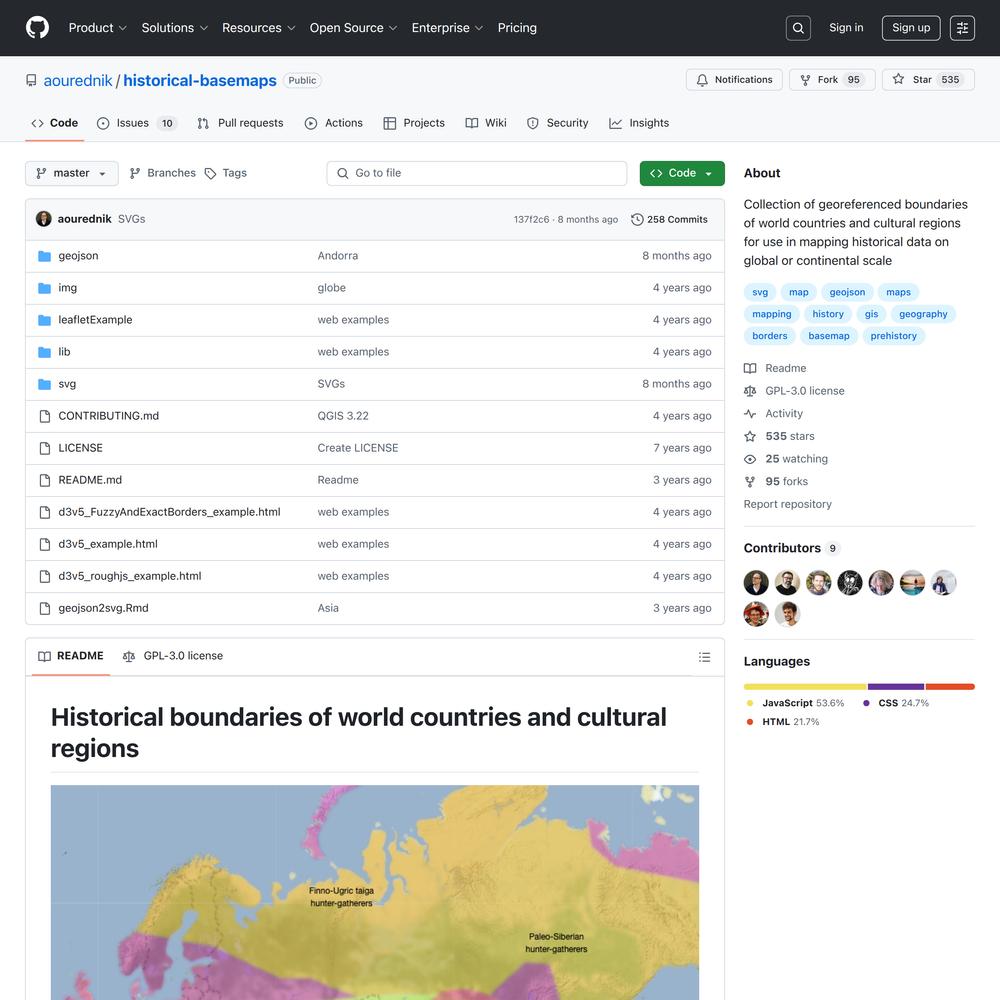Open the leafletExample folder
1000x1000 pixels.
(96, 320)
